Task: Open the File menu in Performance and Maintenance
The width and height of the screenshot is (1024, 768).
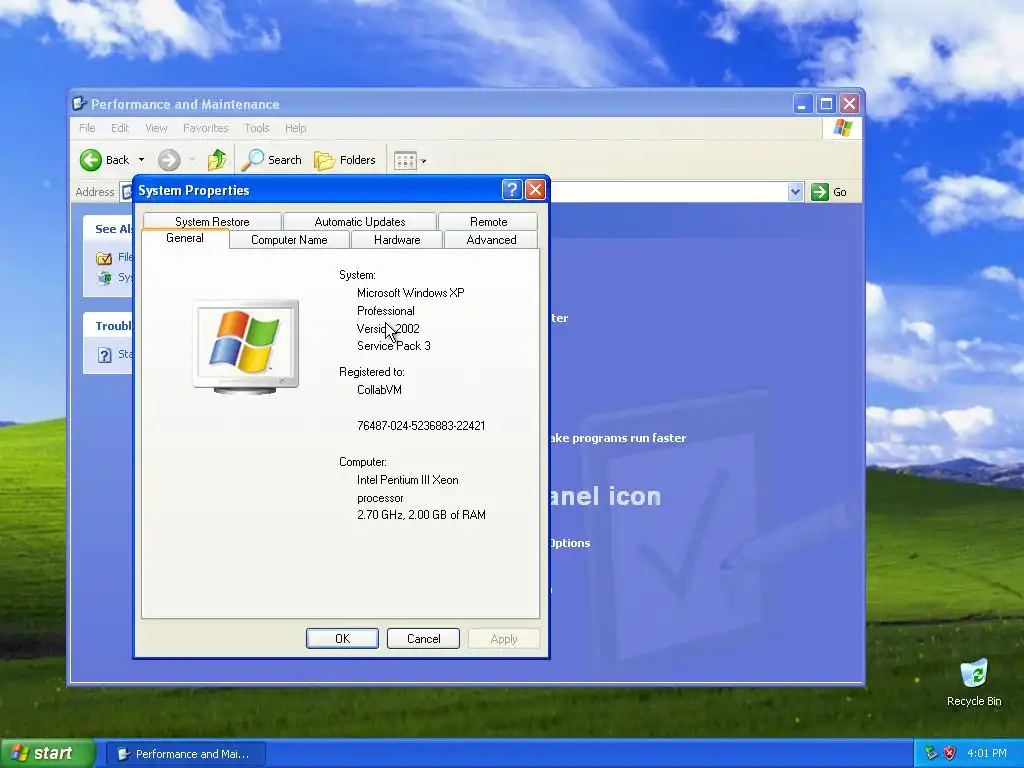Action: click(x=87, y=128)
